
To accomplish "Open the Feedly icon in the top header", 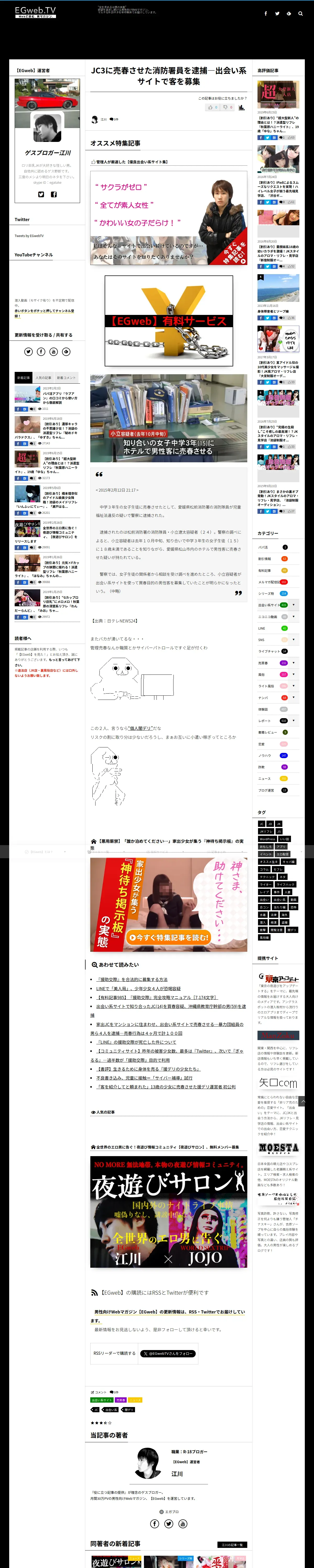I will (288, 13).
